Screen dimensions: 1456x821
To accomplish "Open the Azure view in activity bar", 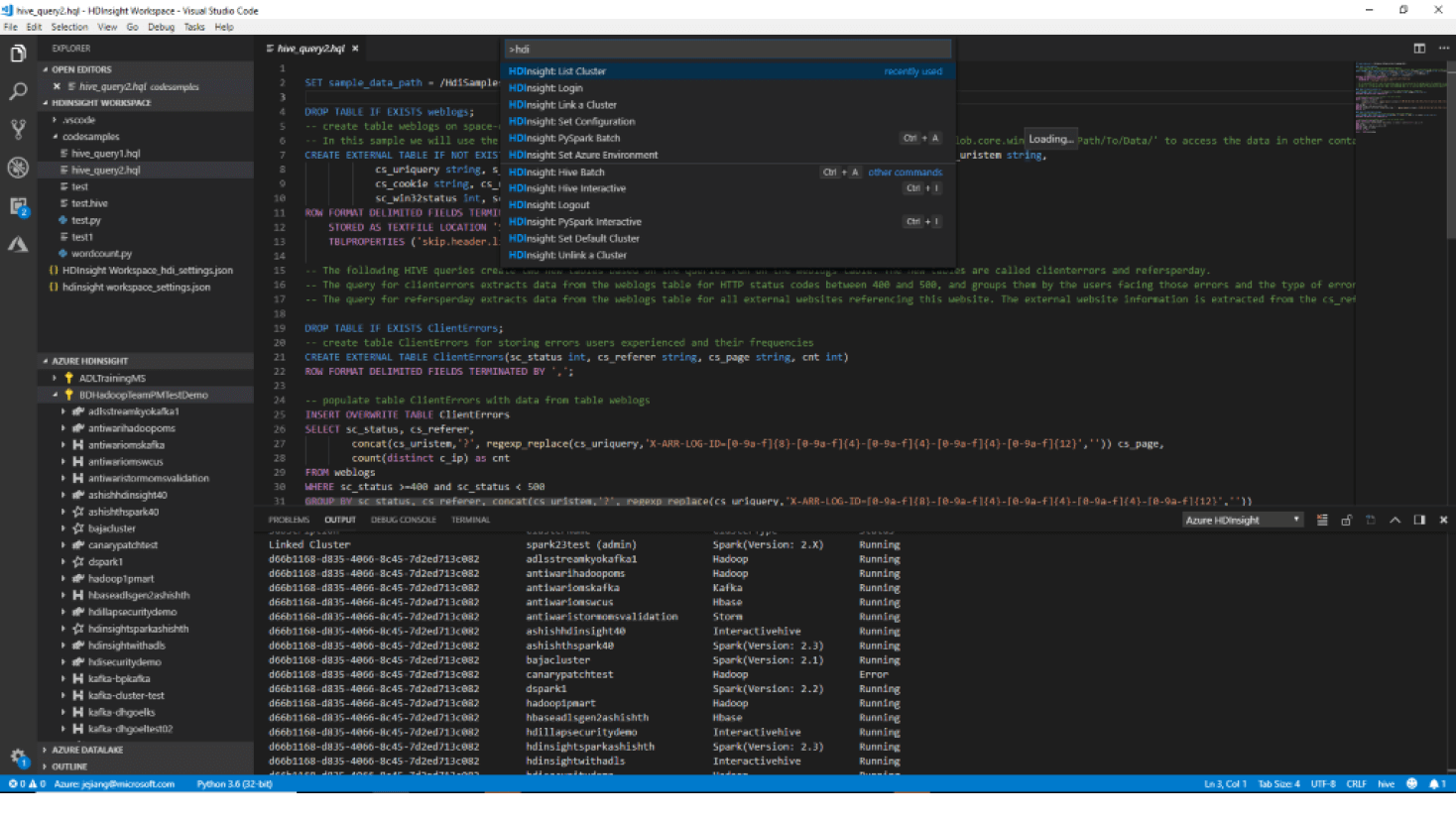I will point(18,244).
